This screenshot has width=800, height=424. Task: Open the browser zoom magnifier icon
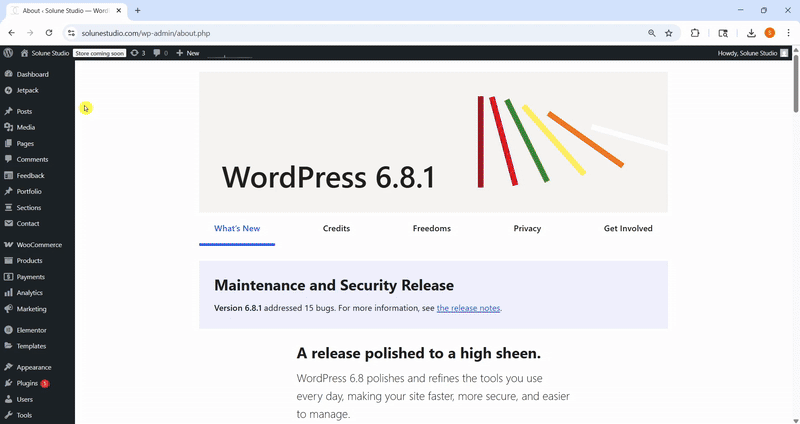pyautogui.click(x=652, y=33)
